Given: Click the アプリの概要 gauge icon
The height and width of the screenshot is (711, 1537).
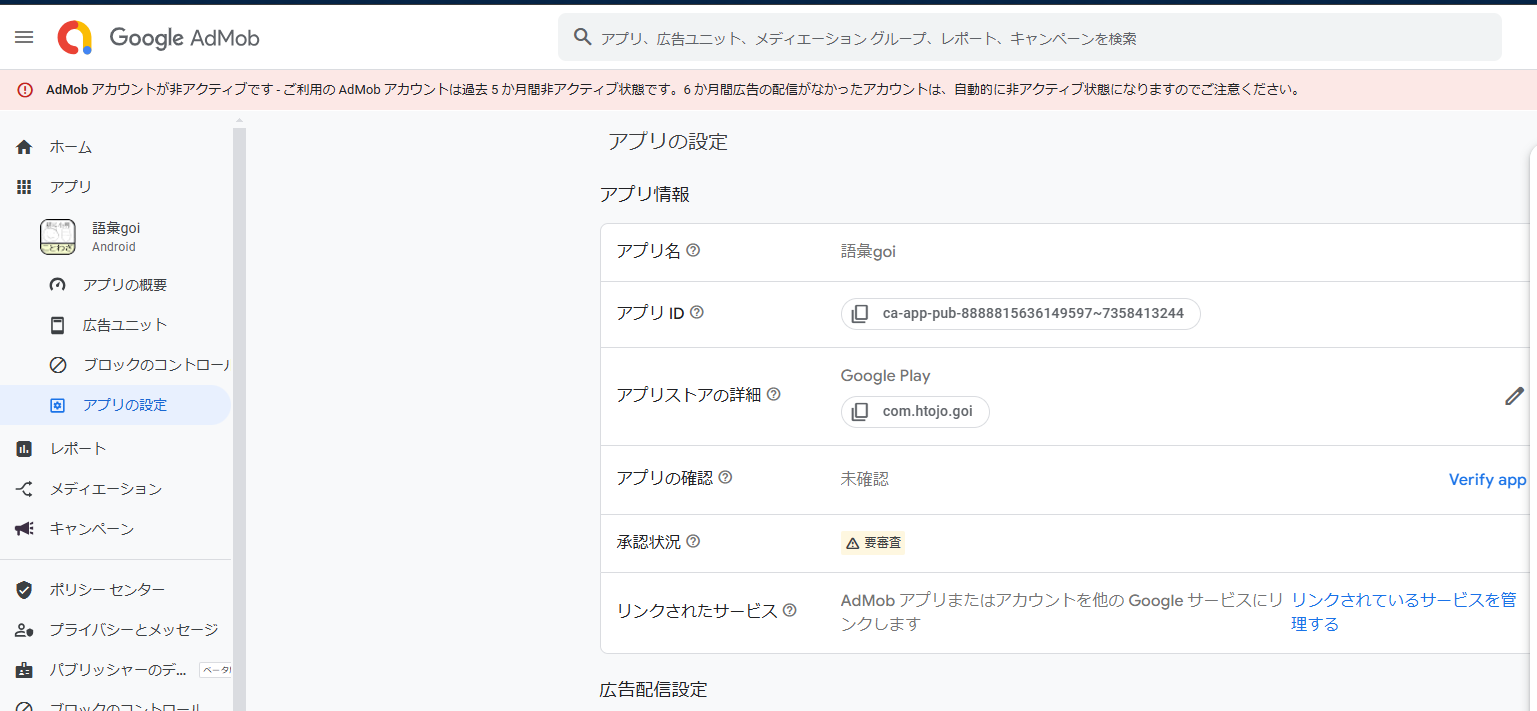Looking at the screenshot, I should [x=58, y=285].
